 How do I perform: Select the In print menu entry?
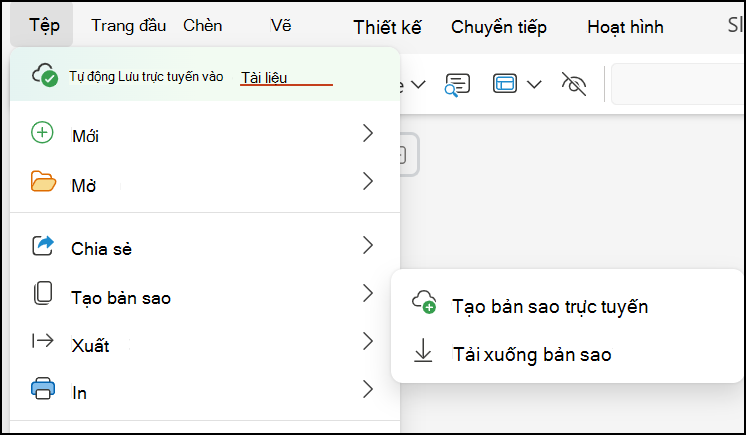click(205, 390)
